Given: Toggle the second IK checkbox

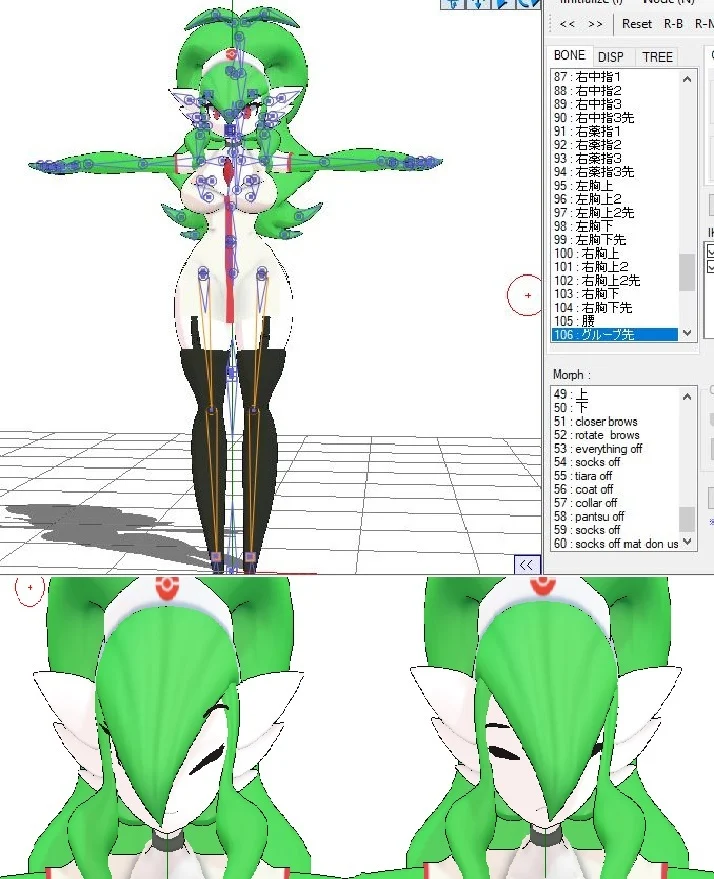Looking at the screenshot, I should tap(710, 266).
